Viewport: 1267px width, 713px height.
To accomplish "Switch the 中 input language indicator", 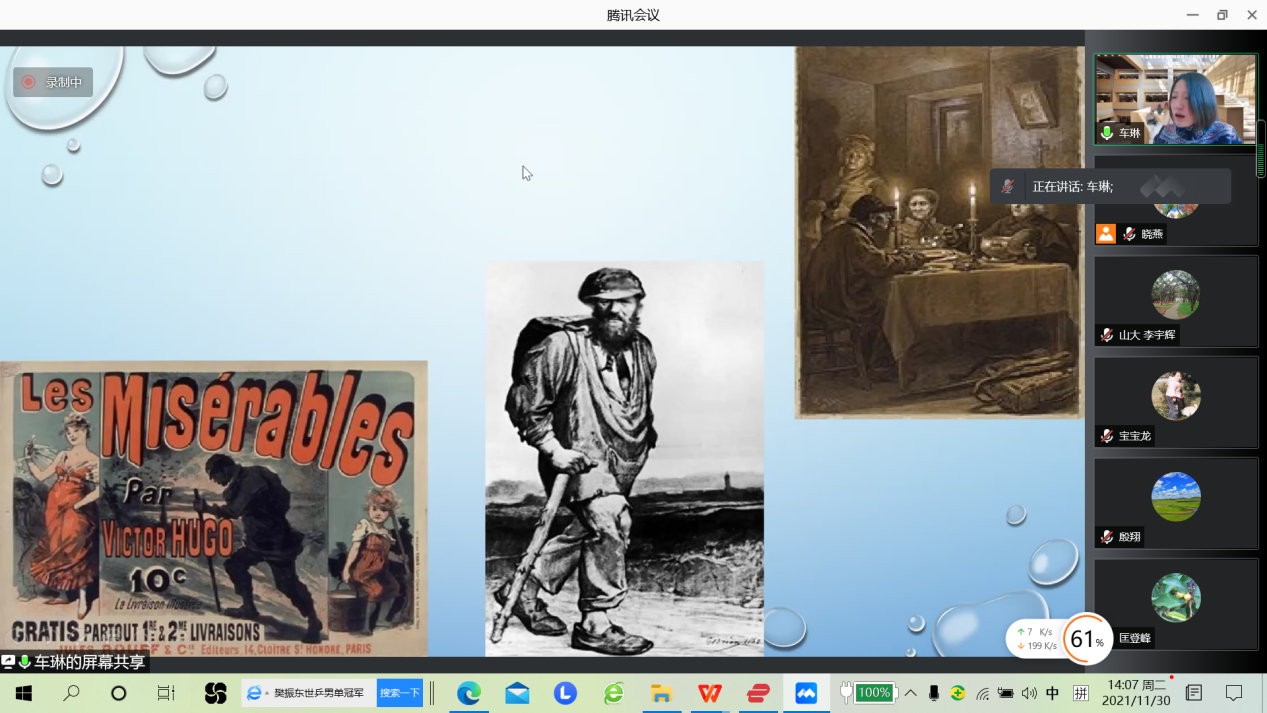I will [1052, 693].
